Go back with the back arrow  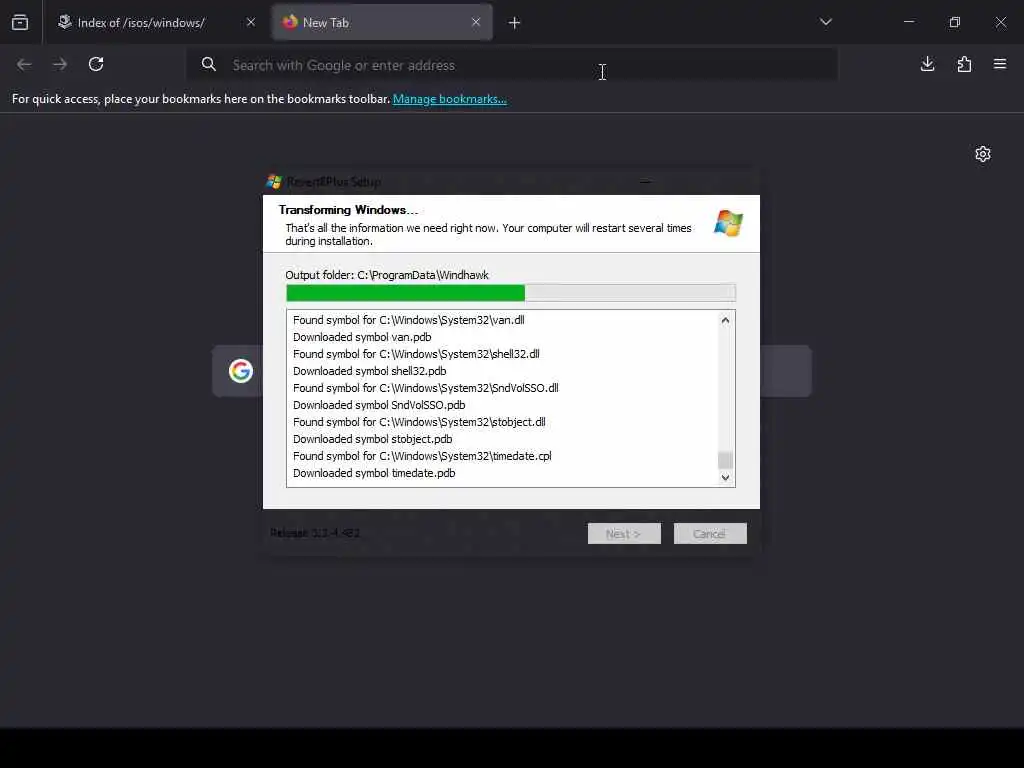click(24, 64)
